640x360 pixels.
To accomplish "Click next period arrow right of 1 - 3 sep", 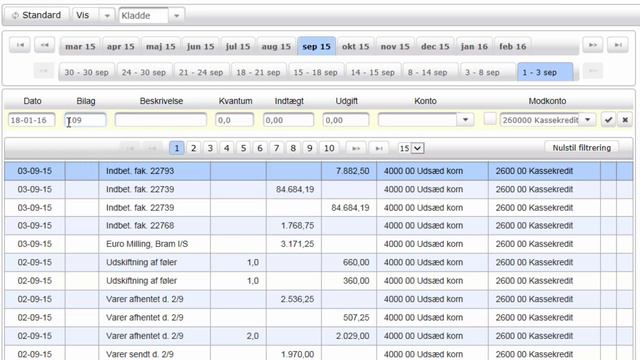I will [x=593, y=71].
